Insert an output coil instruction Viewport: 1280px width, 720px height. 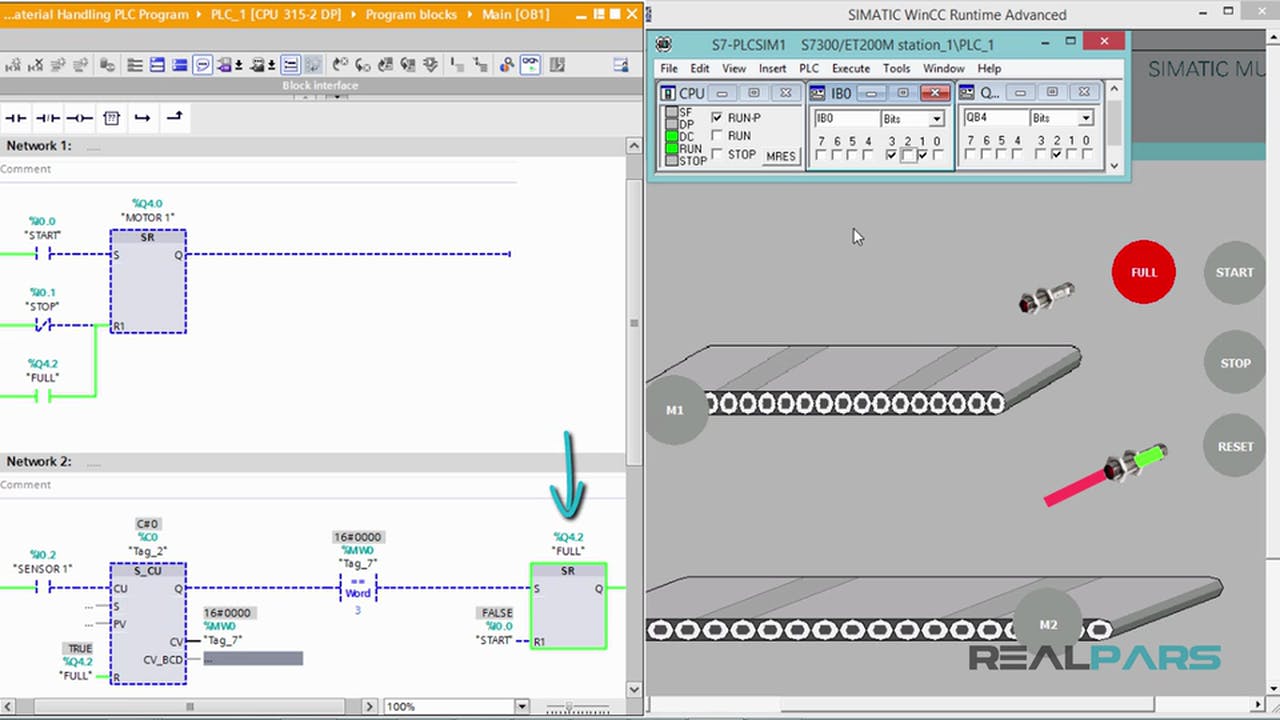[x=79, y=118]
